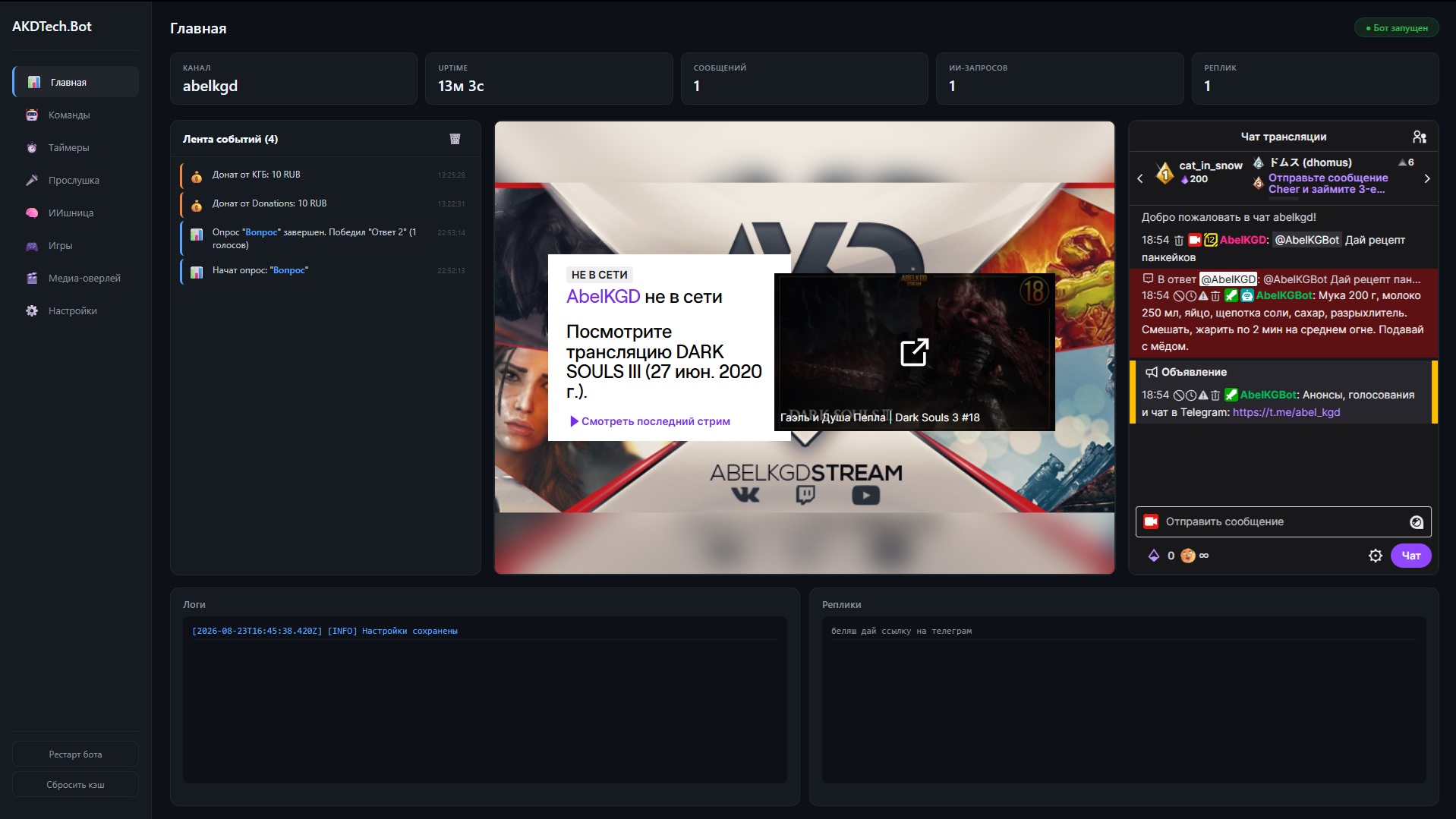Click cat_in_snow in the chat leaderboard
The height and width of the screenshot is (819, 1456).
(1210, 165)
